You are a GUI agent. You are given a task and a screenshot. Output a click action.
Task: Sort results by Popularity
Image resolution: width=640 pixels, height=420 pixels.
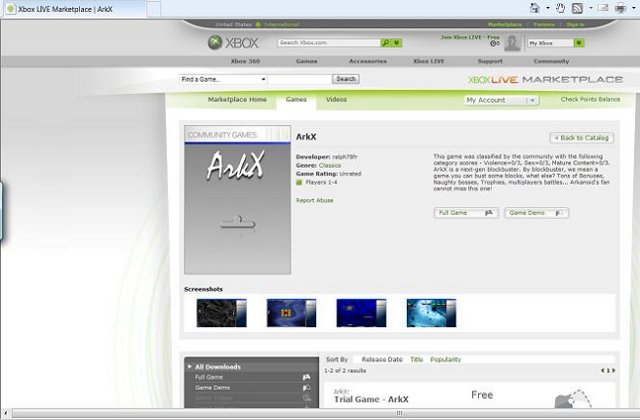[446, 359]
